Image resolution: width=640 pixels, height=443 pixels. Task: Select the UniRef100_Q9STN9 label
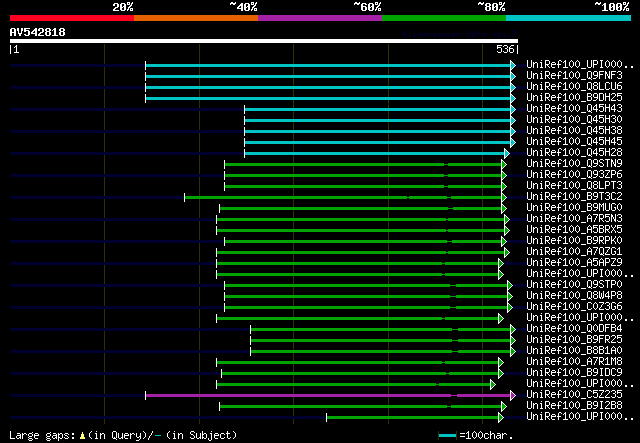pos(574,164)
